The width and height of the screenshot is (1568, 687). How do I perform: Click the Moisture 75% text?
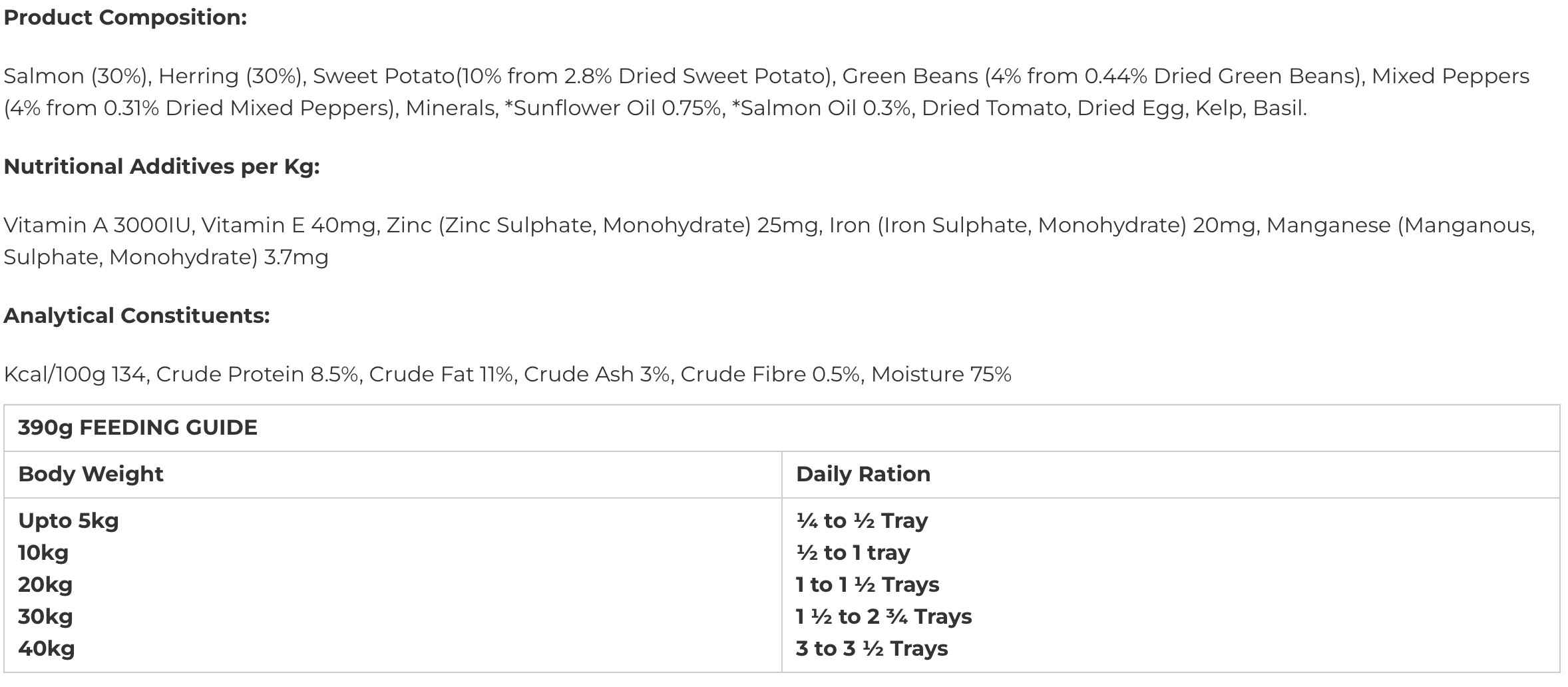941,375
